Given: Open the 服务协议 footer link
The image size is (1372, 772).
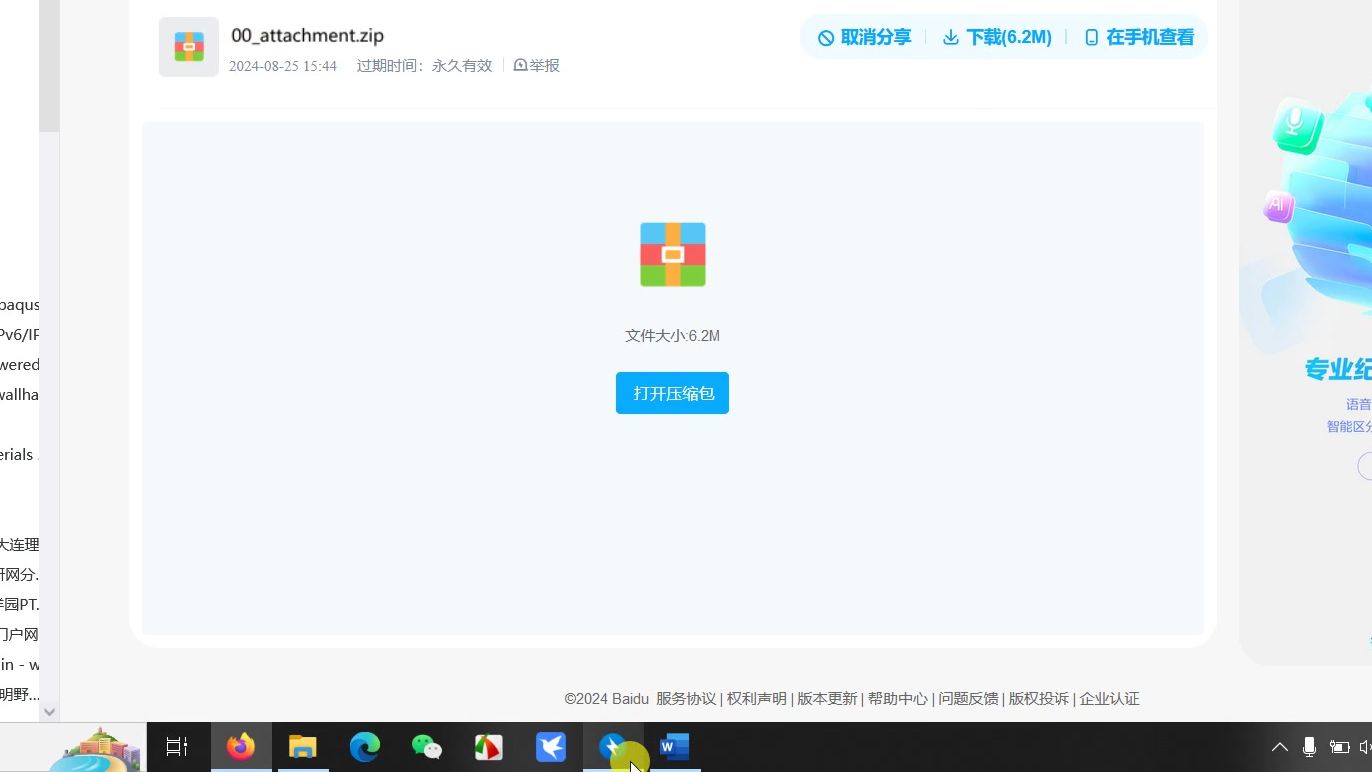Looking at the screenshot, I should pyautogui.click(x=686, y=699).
